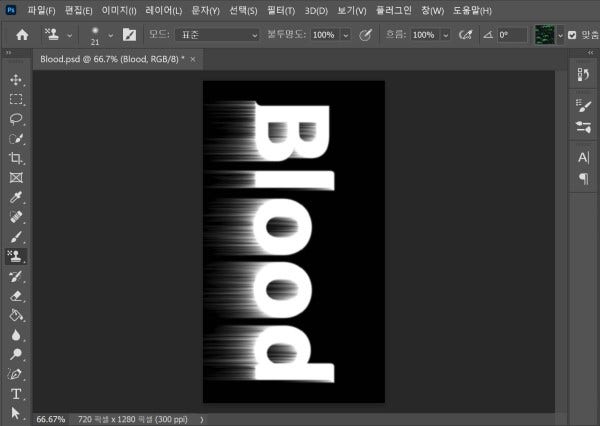600x426 pixels.
Task: Open the 편집(E) menu
Action: [78, 10]
